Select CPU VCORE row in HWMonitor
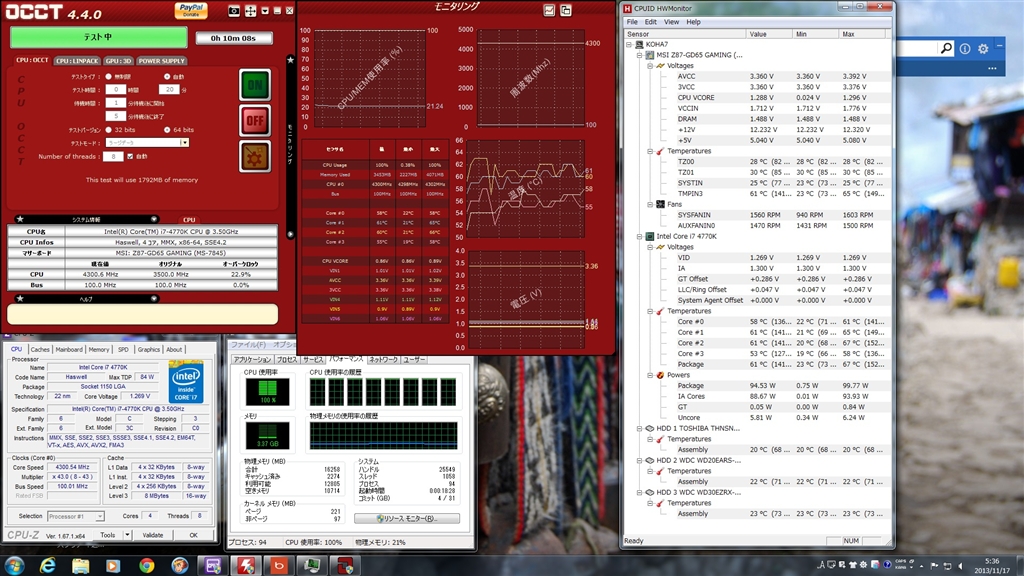Screen dimensions: 1024x576 [758, 98]
